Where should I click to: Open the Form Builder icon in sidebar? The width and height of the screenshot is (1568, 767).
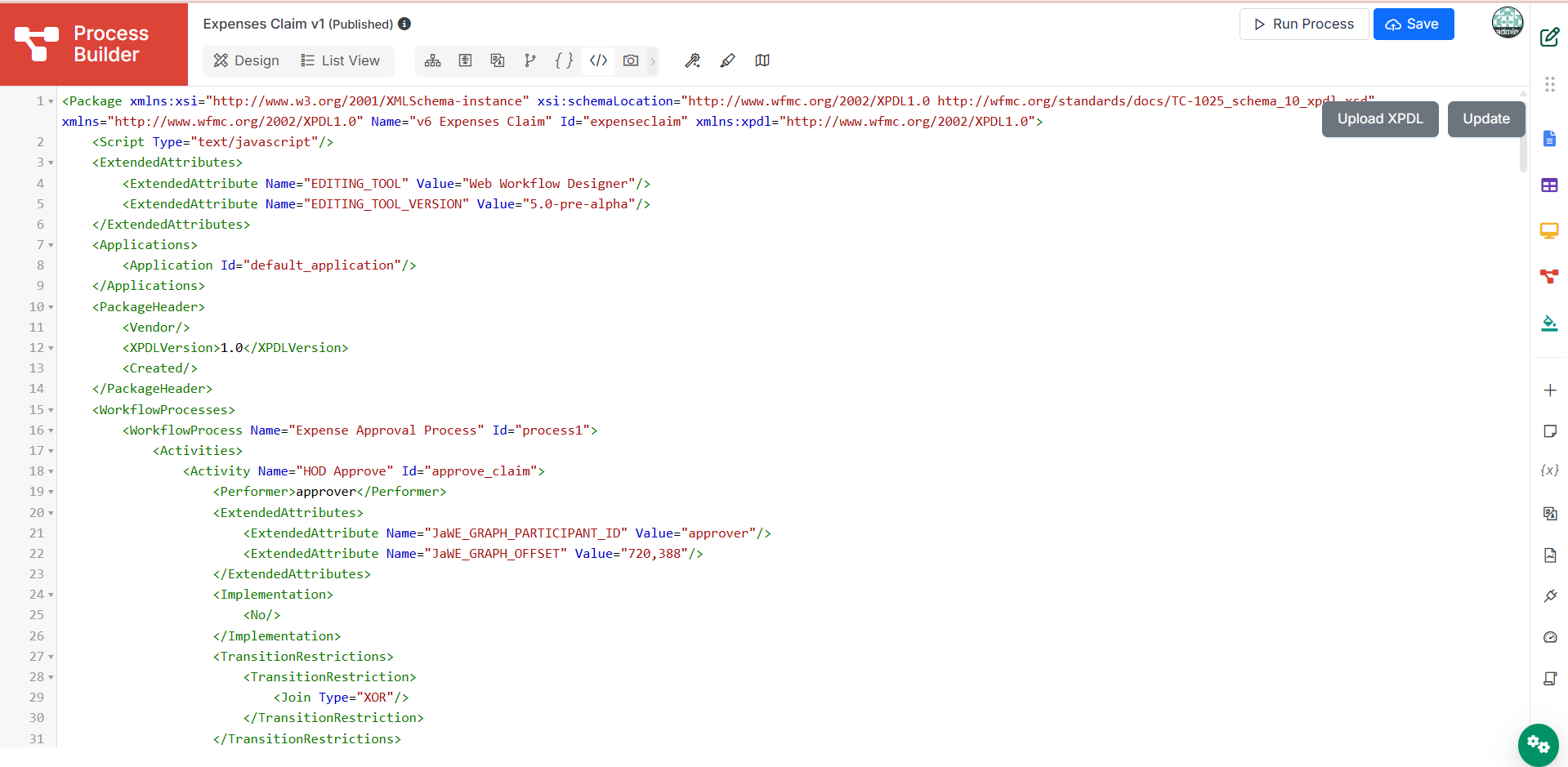(1549, 138)
